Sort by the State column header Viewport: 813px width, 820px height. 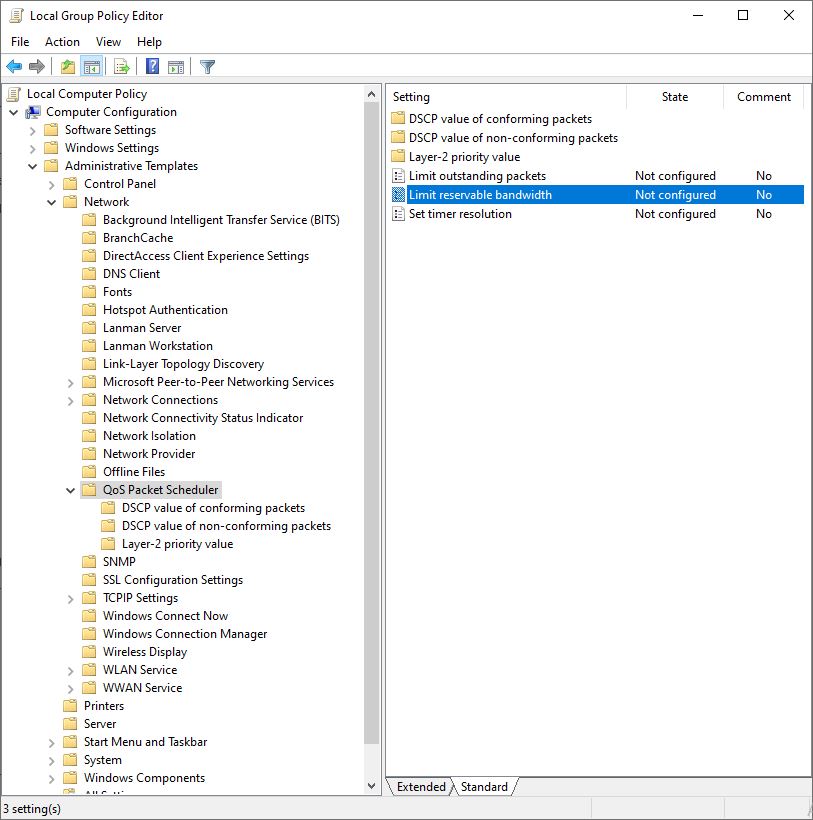click(674, 97)
